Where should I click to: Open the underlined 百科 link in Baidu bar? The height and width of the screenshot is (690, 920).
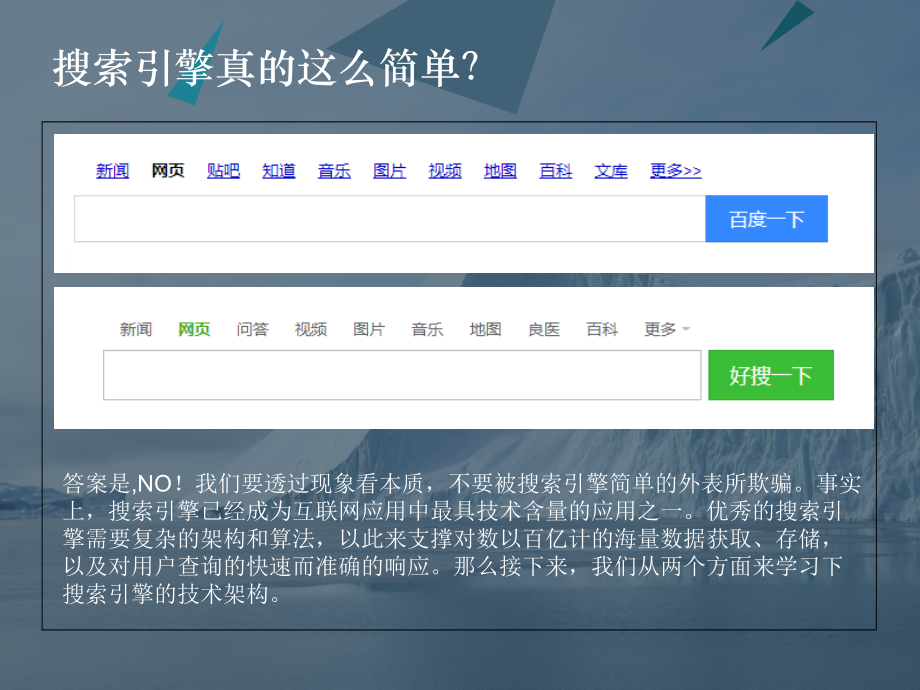pyautogui.click(x=555, y=171)
